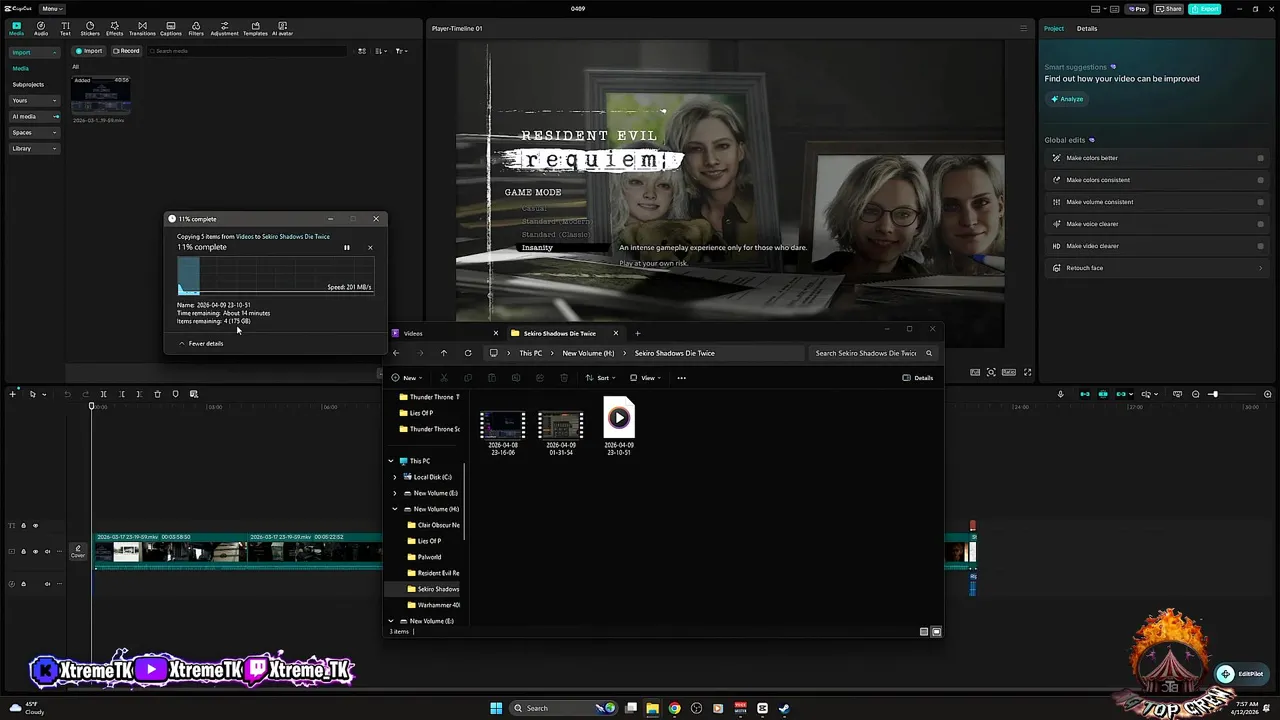Open the Templates panel
Image resolution: width=1280 pixels, height=720 pixels.
255,28
